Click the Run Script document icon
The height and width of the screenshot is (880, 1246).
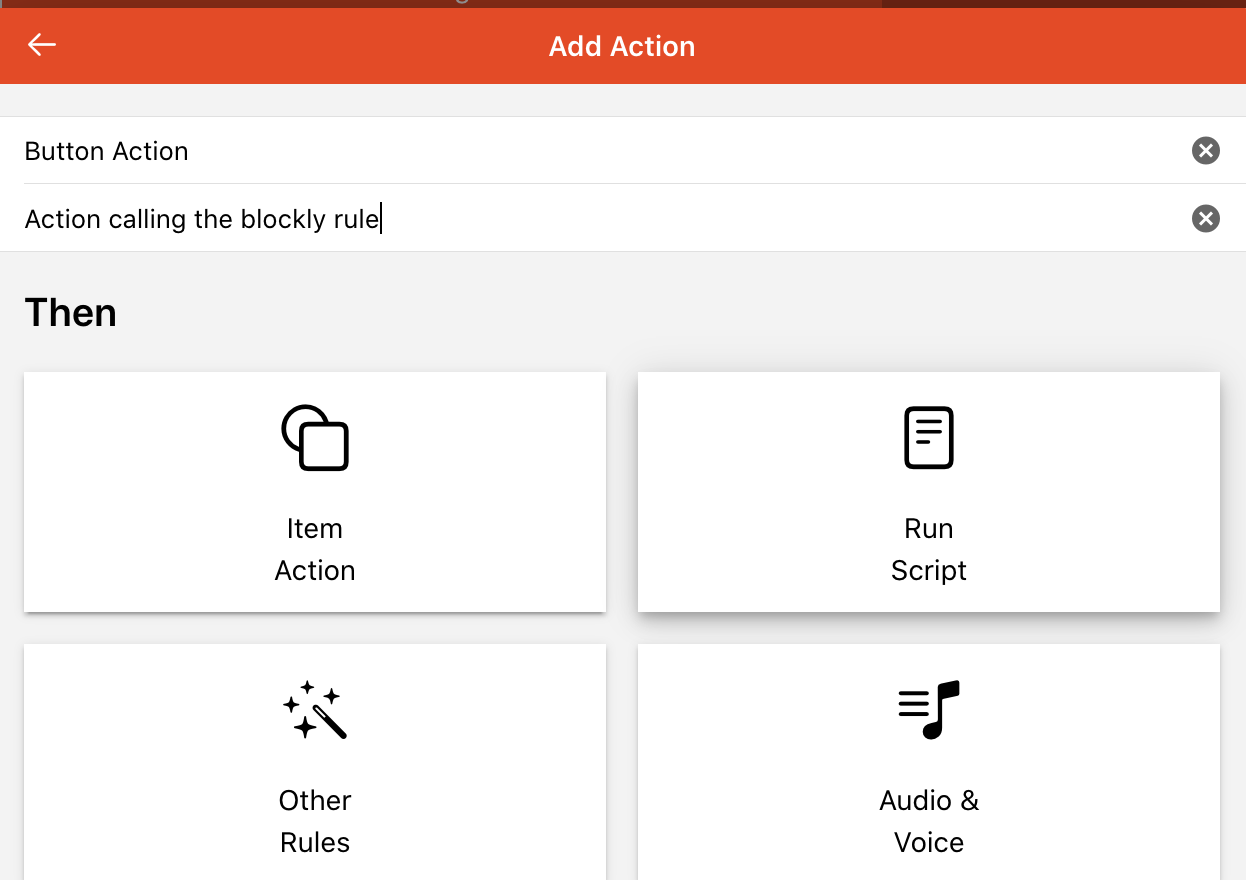click(929, 437)
